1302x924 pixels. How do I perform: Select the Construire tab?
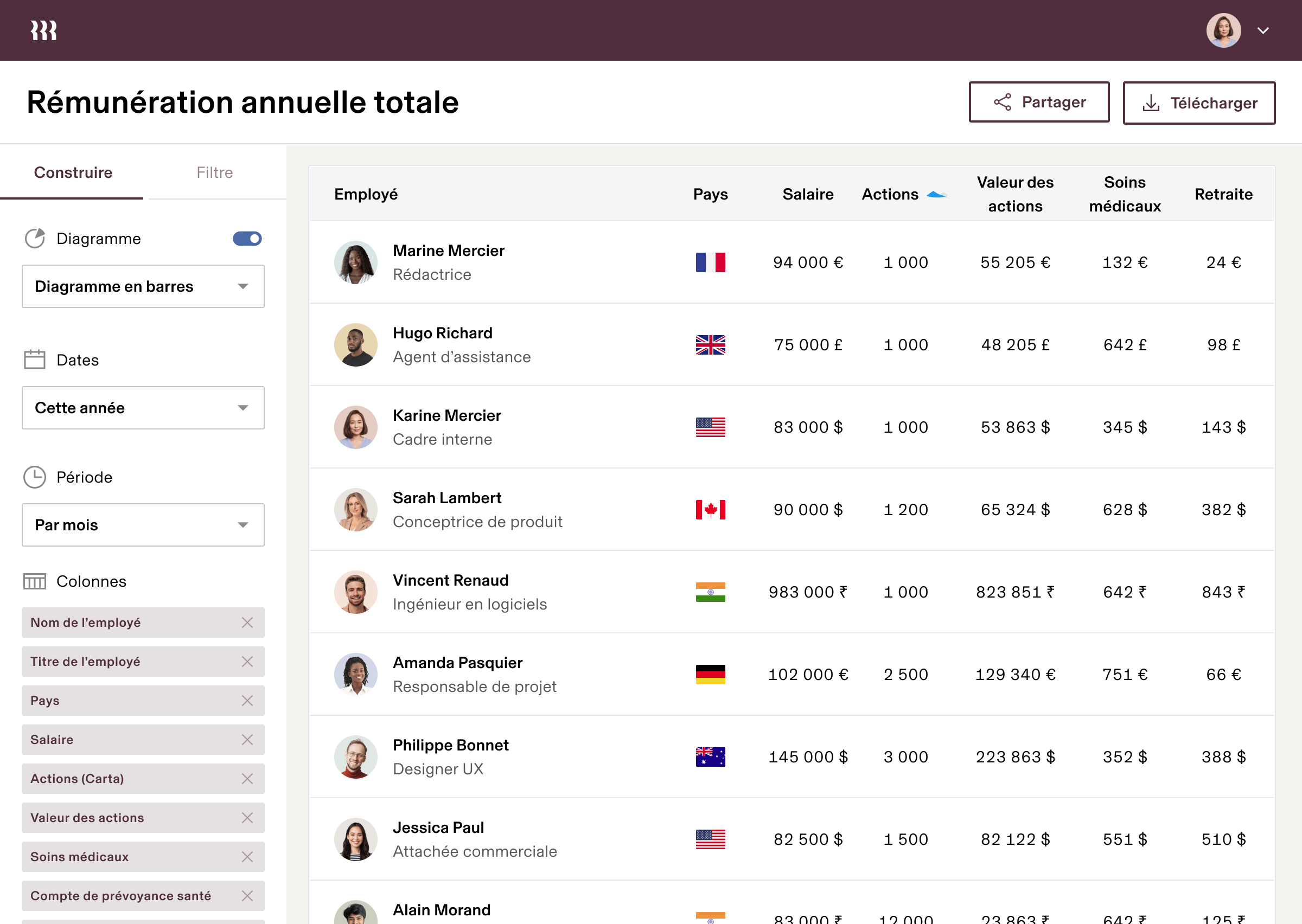click(73, 172)
